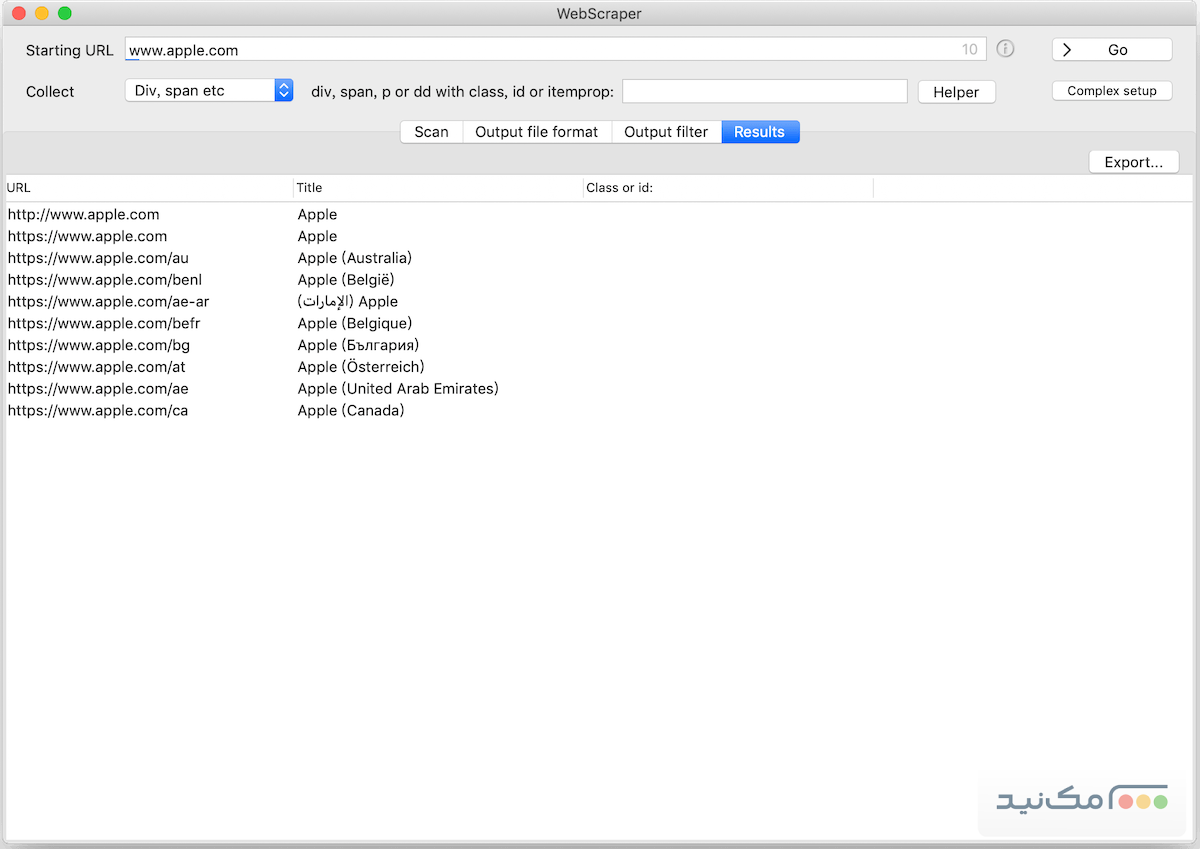1200x849 pixels.
Task: Click the yellow minimize window button
Action: pyautogui.click(x=41, y=14)
